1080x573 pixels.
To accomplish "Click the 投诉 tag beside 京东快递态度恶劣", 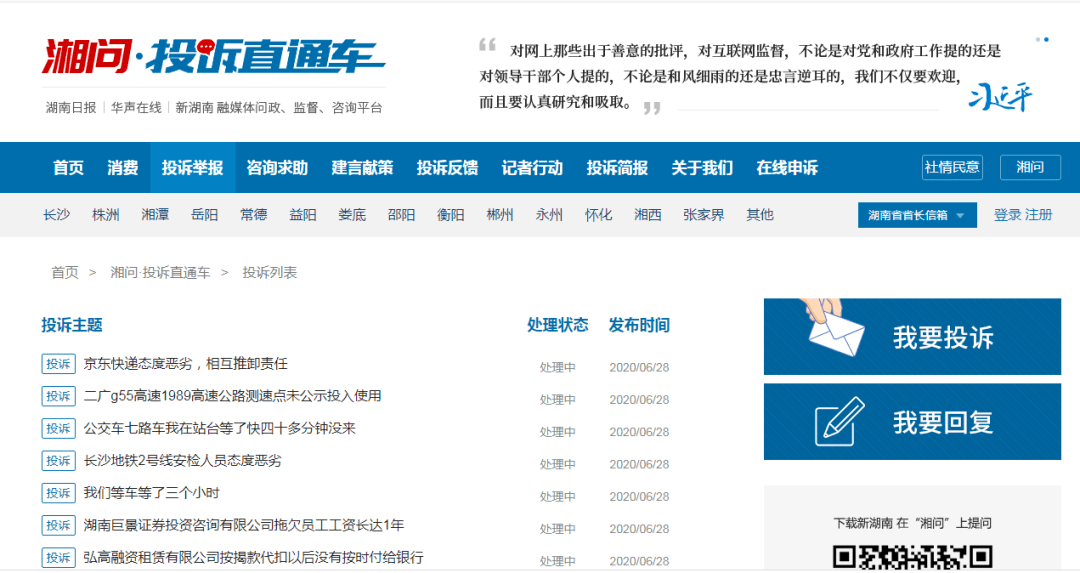I will coord(59,364).
